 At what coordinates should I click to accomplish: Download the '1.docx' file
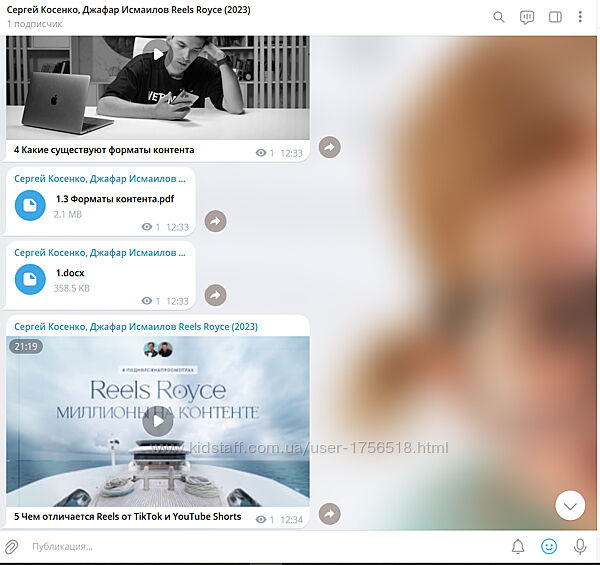(x=30, y=279)
